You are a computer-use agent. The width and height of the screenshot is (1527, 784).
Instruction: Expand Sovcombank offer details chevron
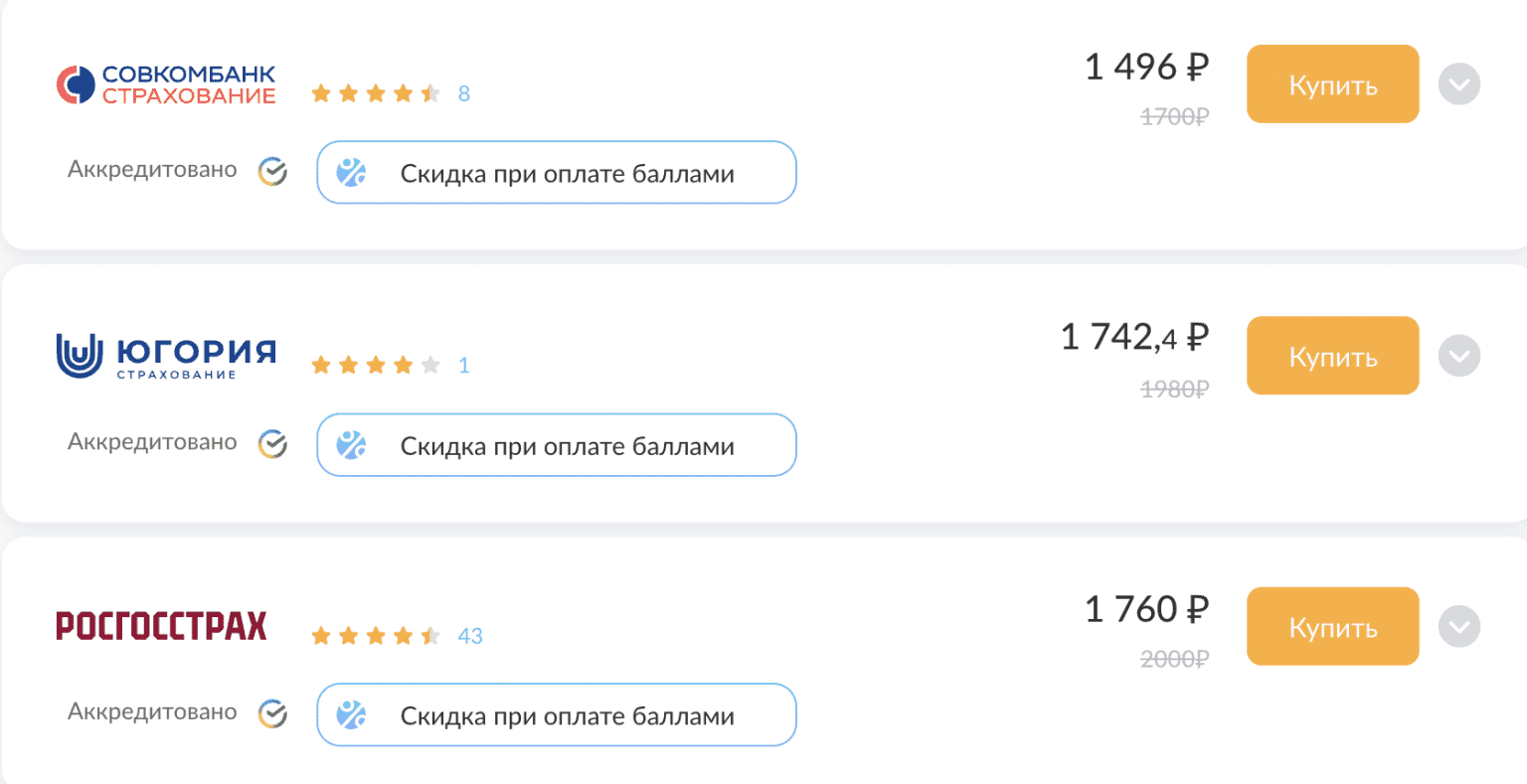pyautogui.click(x=1458, y=84)
